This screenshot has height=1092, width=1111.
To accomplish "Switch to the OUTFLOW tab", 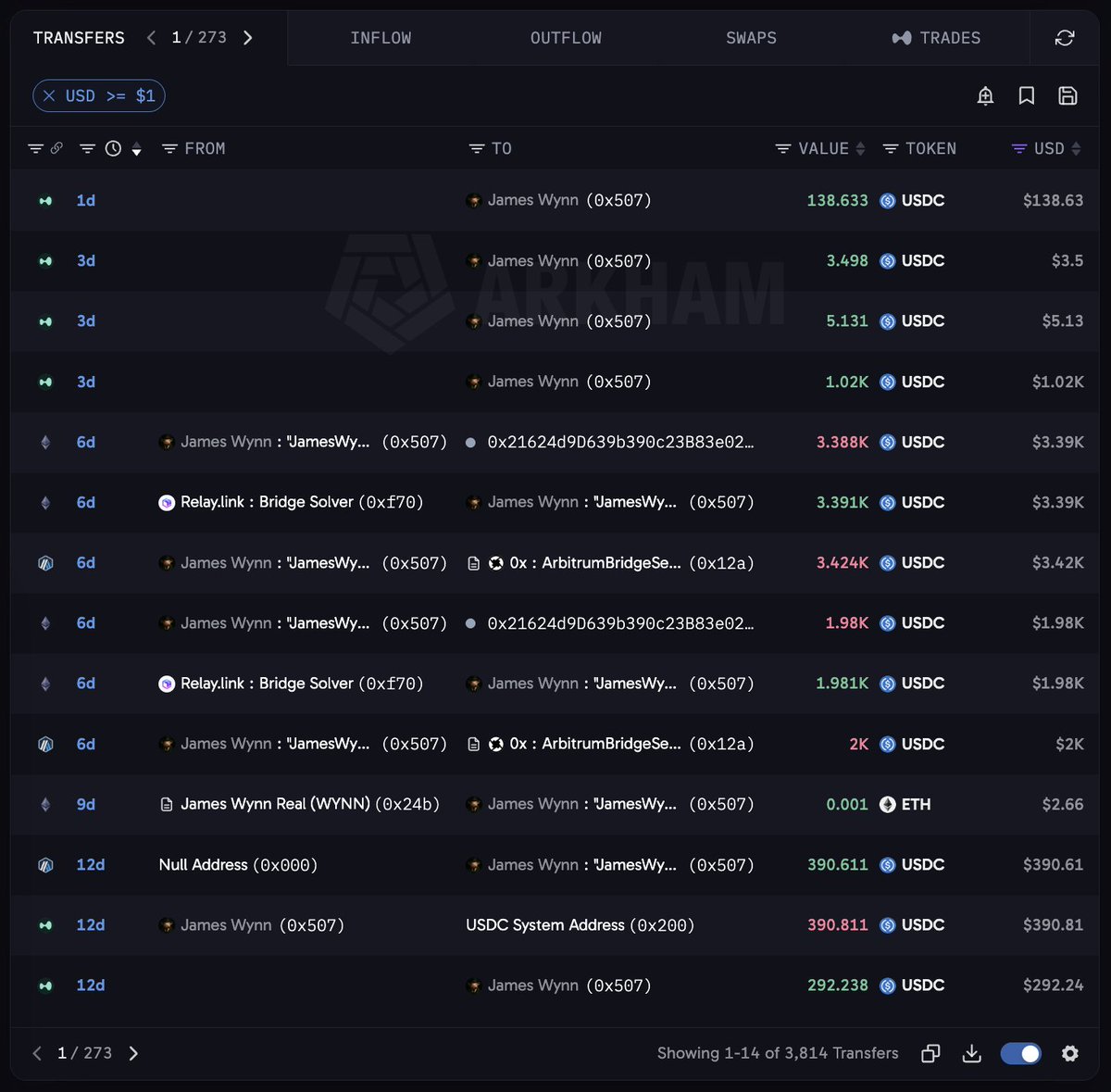I will pyautogui.click(x=566, y=38).
